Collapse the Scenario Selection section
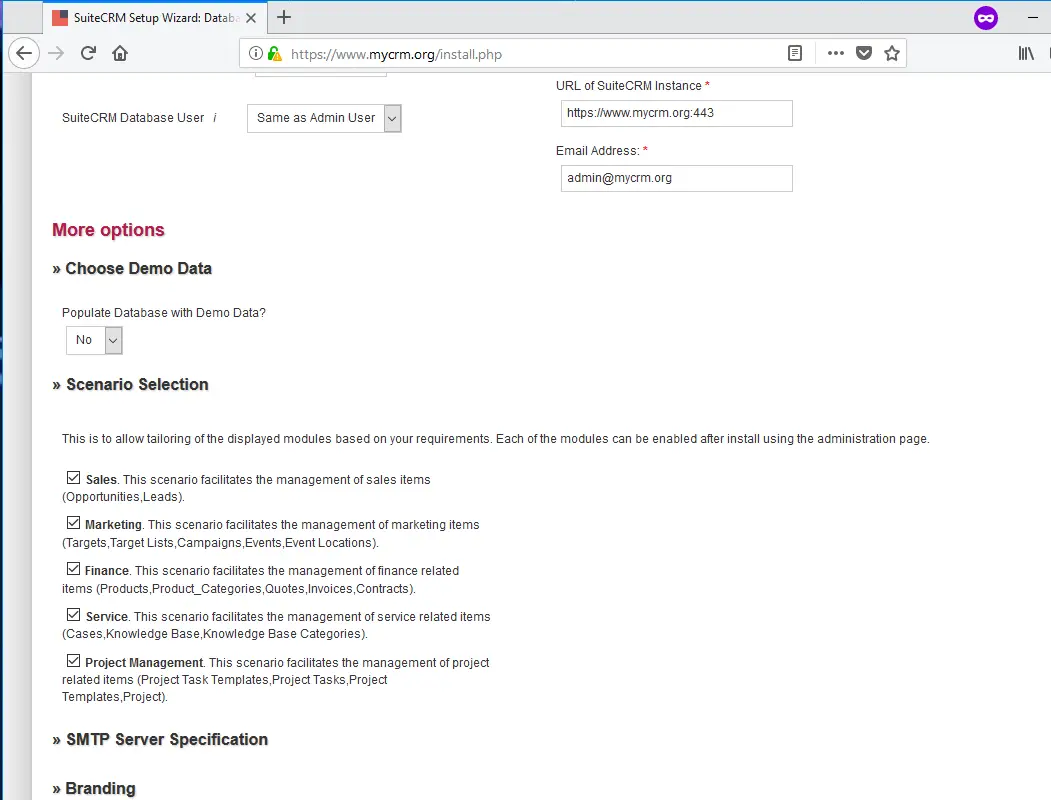 pyautogui.click(x=131, y=385)
